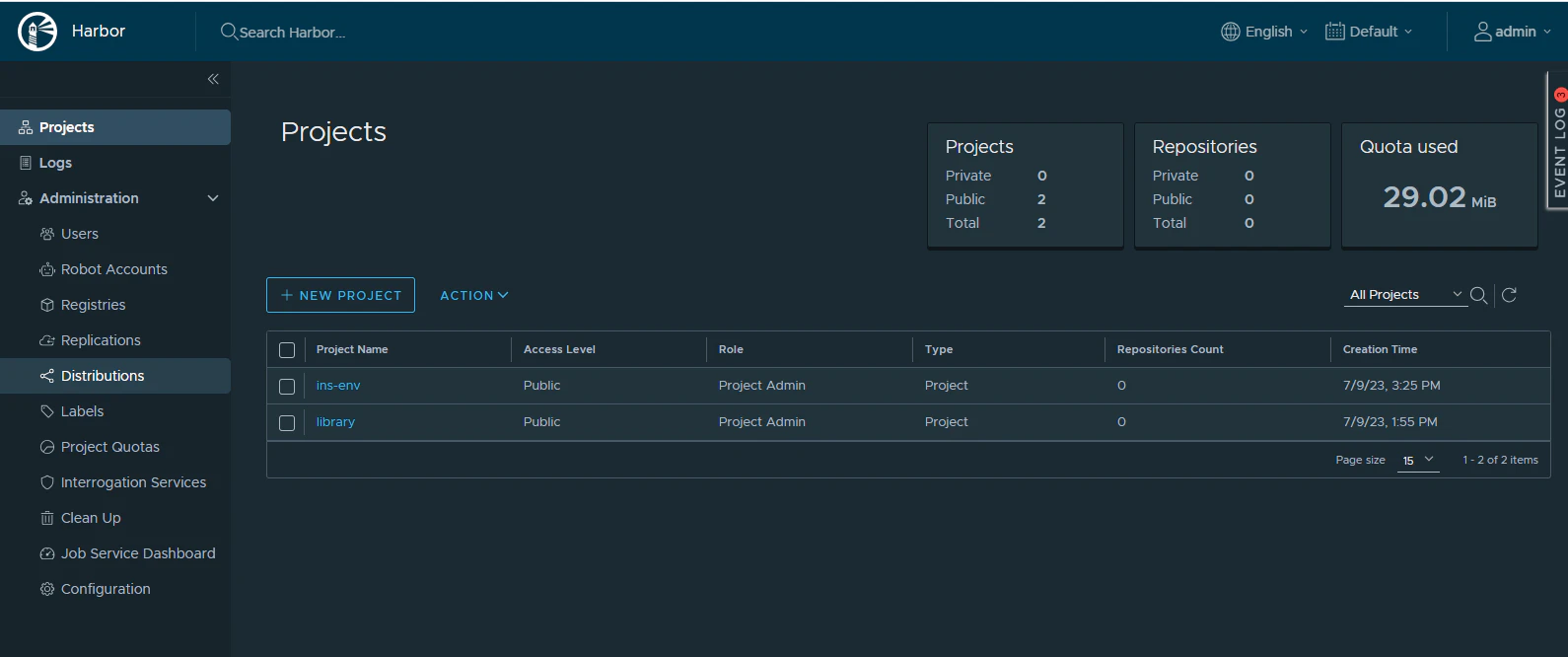Click the Robot Accounts robot icon
This screenshot has width=1568, height=657.
tap(47, 269)
